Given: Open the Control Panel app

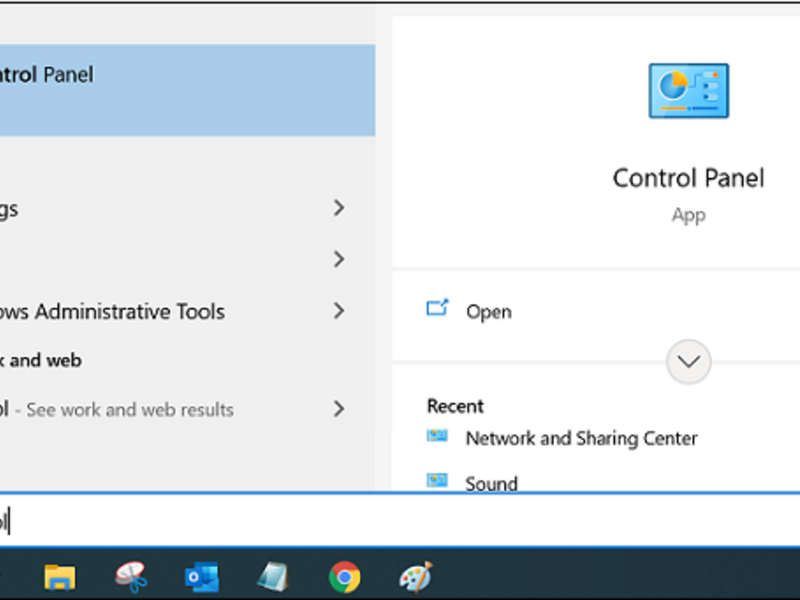Looking at the screenshot, I should (488, 312).
